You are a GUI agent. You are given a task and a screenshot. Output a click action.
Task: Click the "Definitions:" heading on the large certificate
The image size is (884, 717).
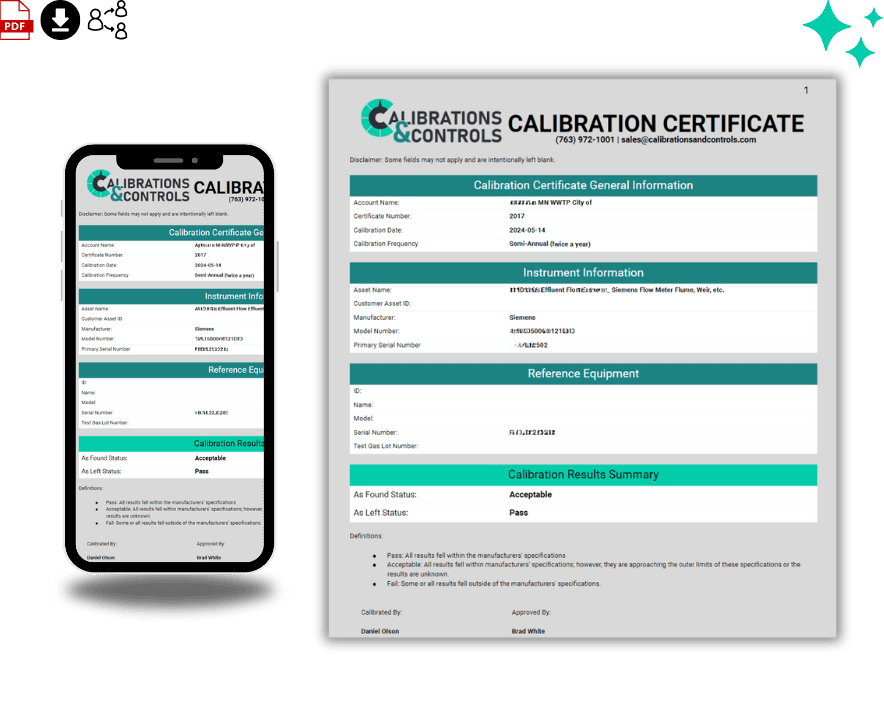pos(366,536)
